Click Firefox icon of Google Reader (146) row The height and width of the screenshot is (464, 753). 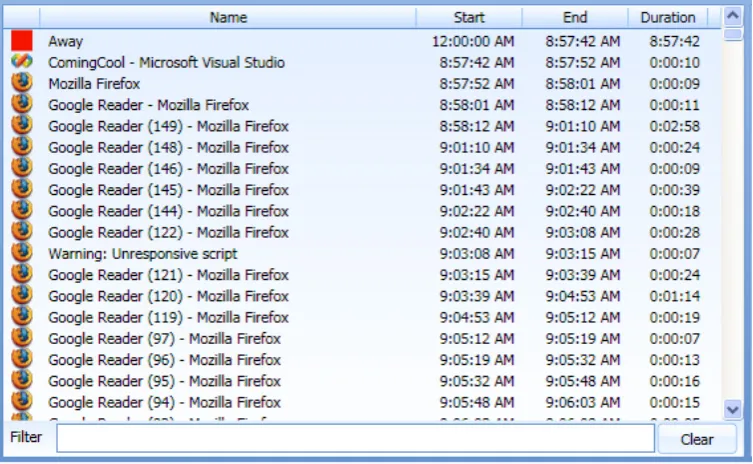coord(22,167)
